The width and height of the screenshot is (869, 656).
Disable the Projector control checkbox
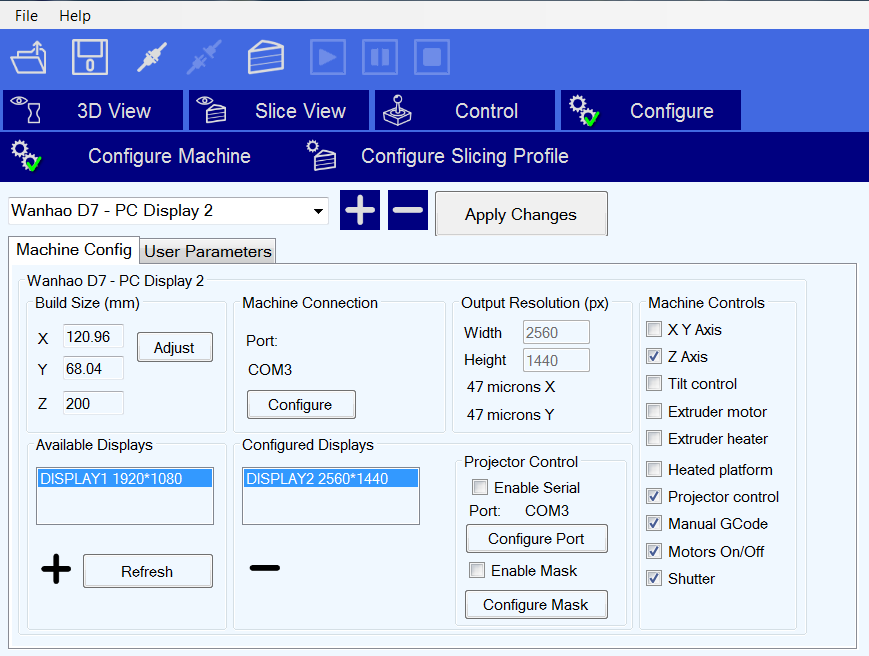coord(654,496)
